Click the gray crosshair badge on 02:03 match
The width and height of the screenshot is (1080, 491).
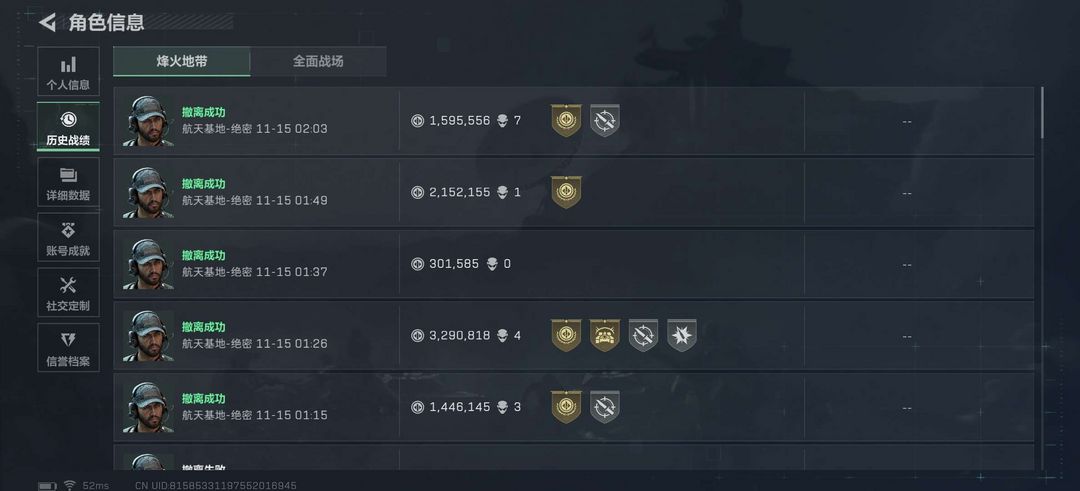[x=604, y=121]
